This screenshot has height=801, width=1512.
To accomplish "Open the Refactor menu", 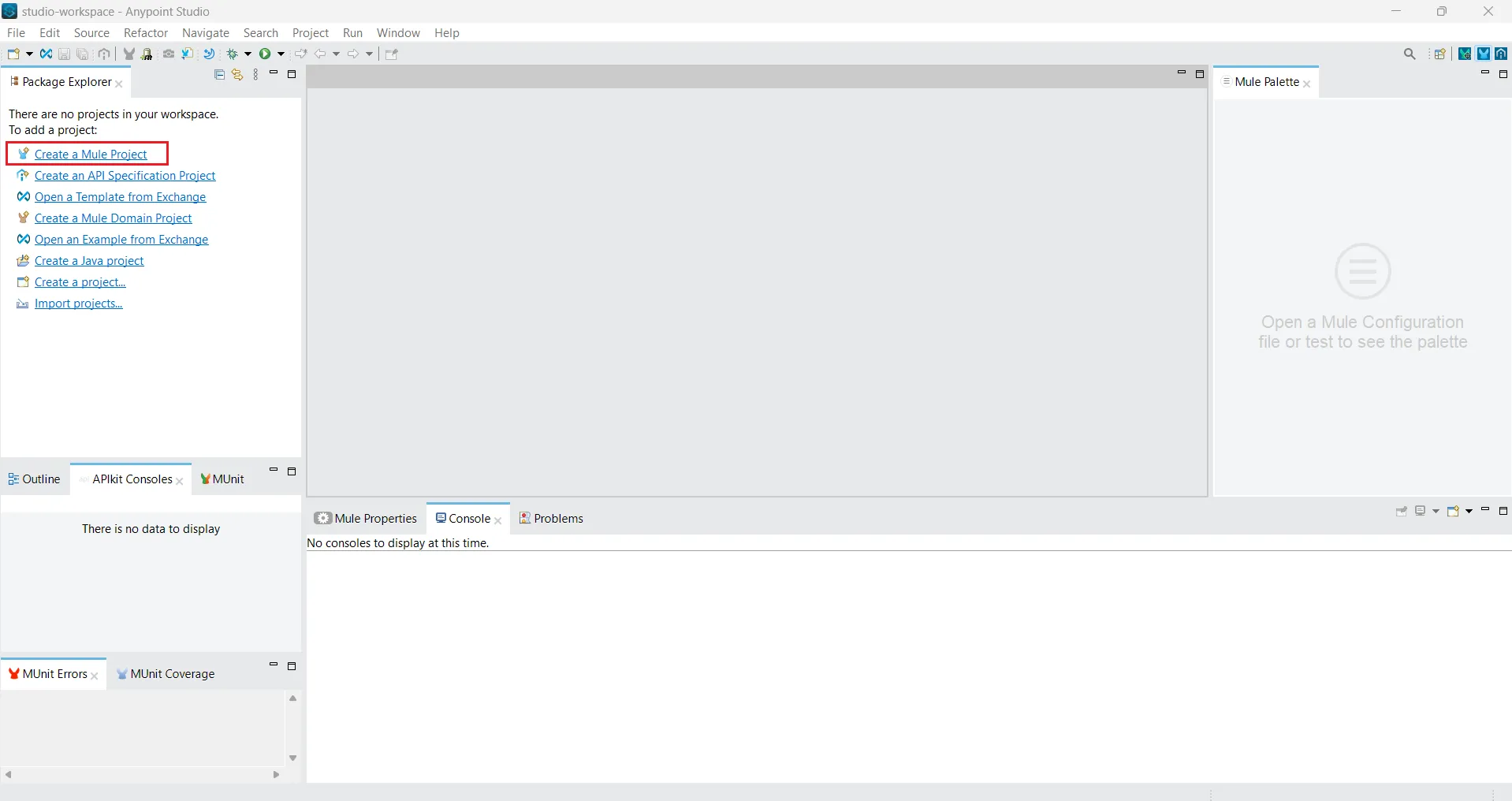I will (145, 32).
